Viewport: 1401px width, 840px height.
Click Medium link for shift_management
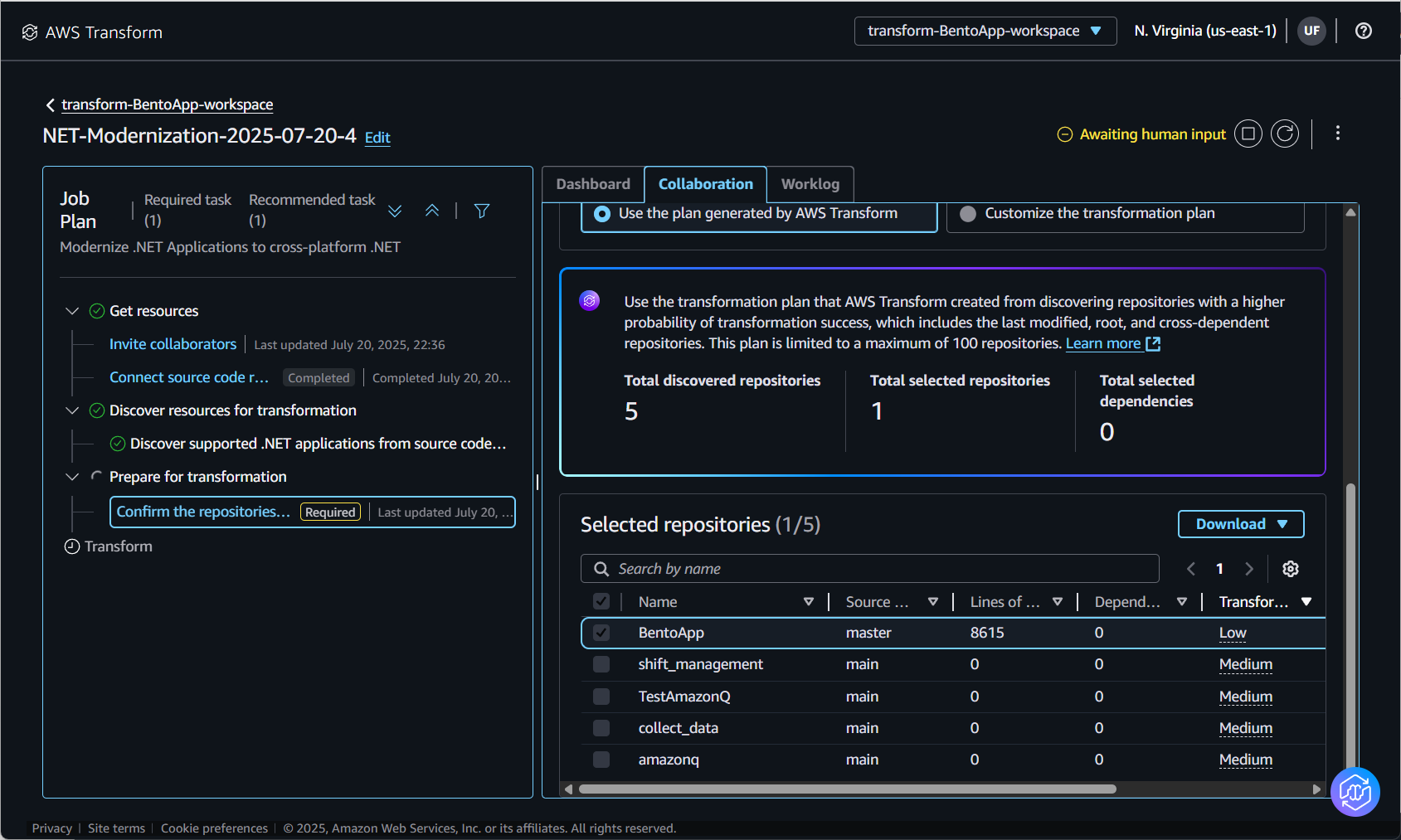1246,664
